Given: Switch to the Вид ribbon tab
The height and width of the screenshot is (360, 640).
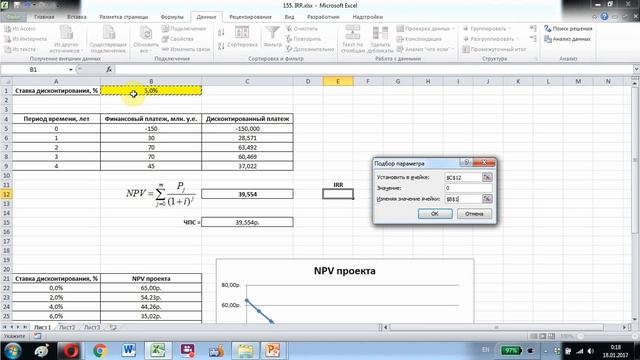Looking at the screenshot, I should [289, 17].
